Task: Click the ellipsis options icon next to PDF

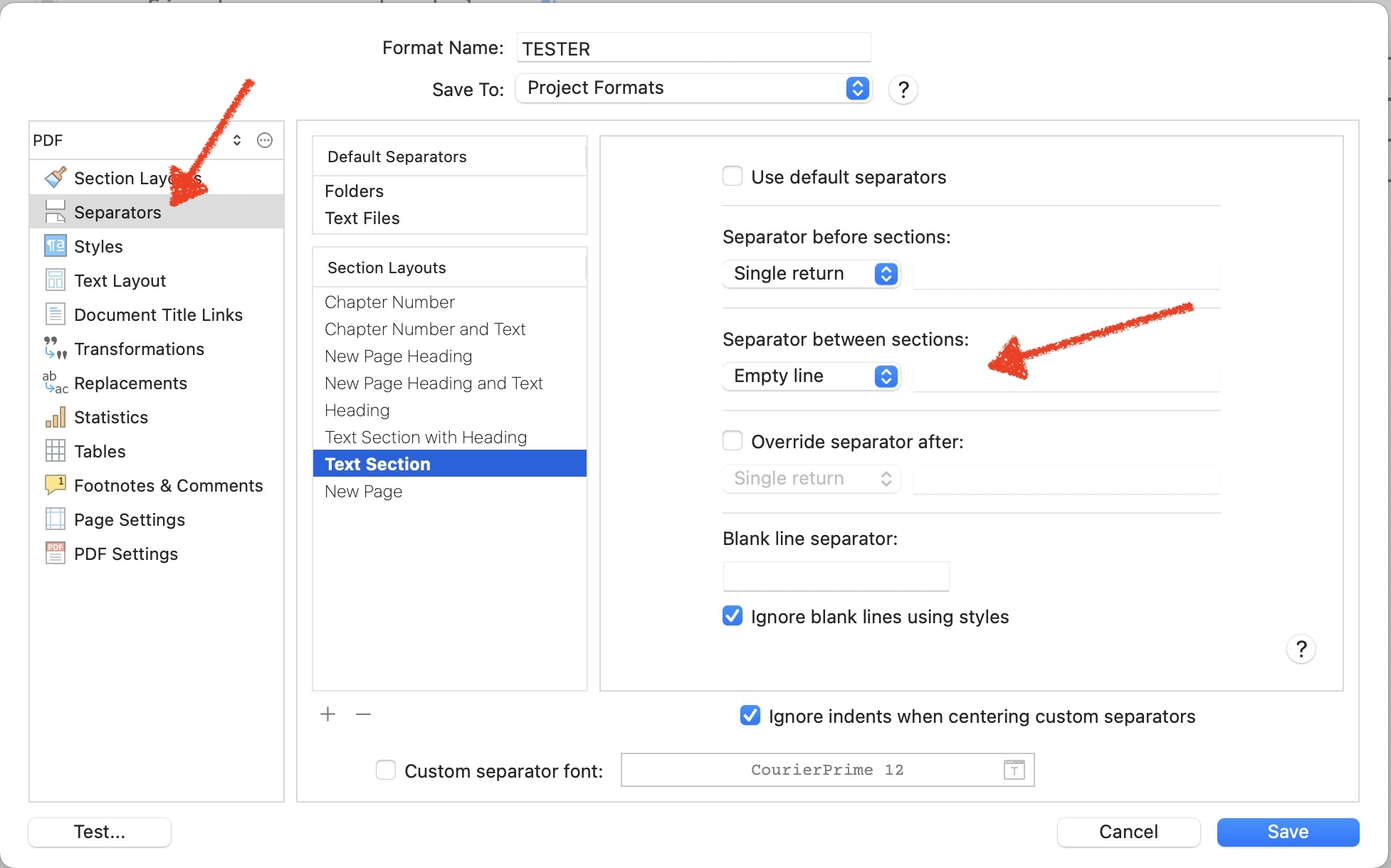Action: pyautogui.click(x=265, y=140)
